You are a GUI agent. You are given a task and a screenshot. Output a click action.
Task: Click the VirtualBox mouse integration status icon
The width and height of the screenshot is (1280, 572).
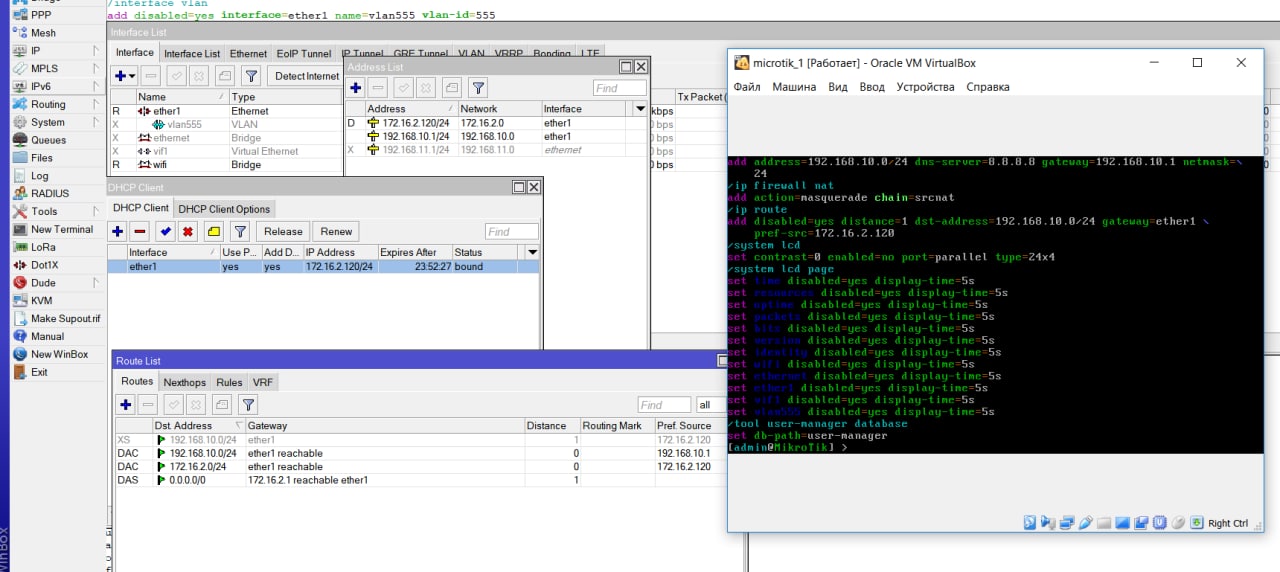click(x=1179, y=523)
